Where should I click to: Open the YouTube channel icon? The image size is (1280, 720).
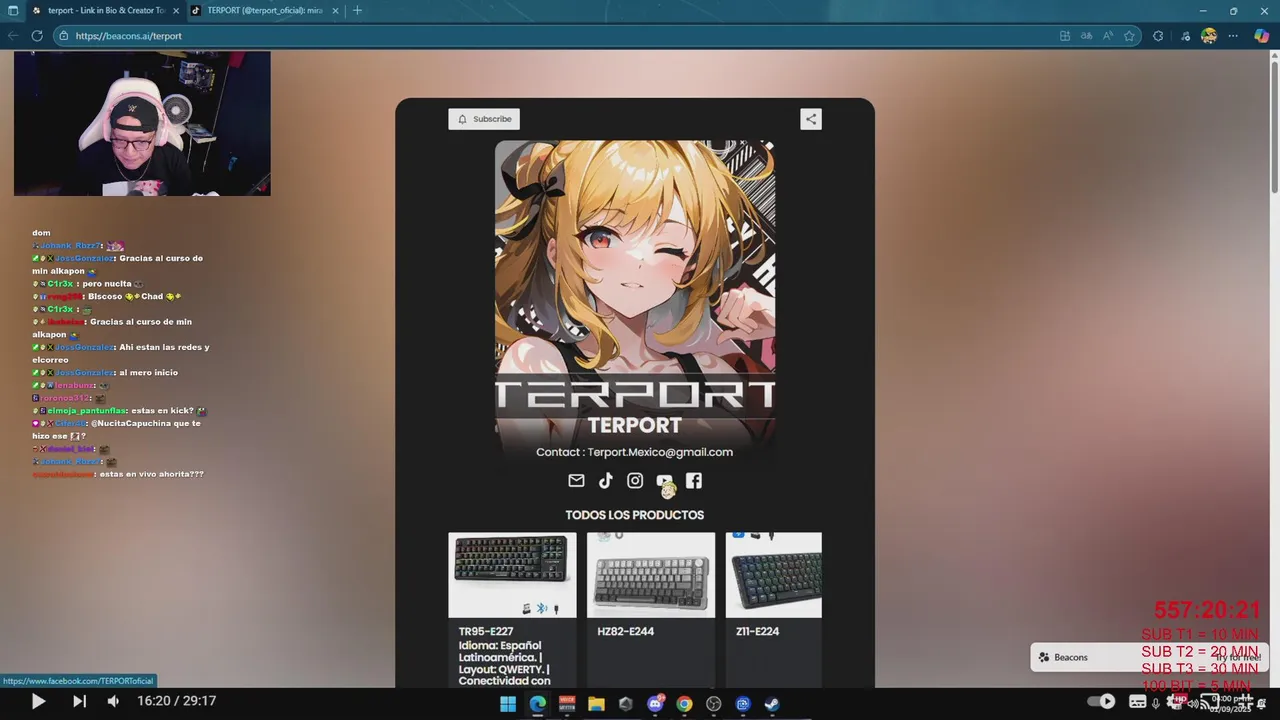664,481
